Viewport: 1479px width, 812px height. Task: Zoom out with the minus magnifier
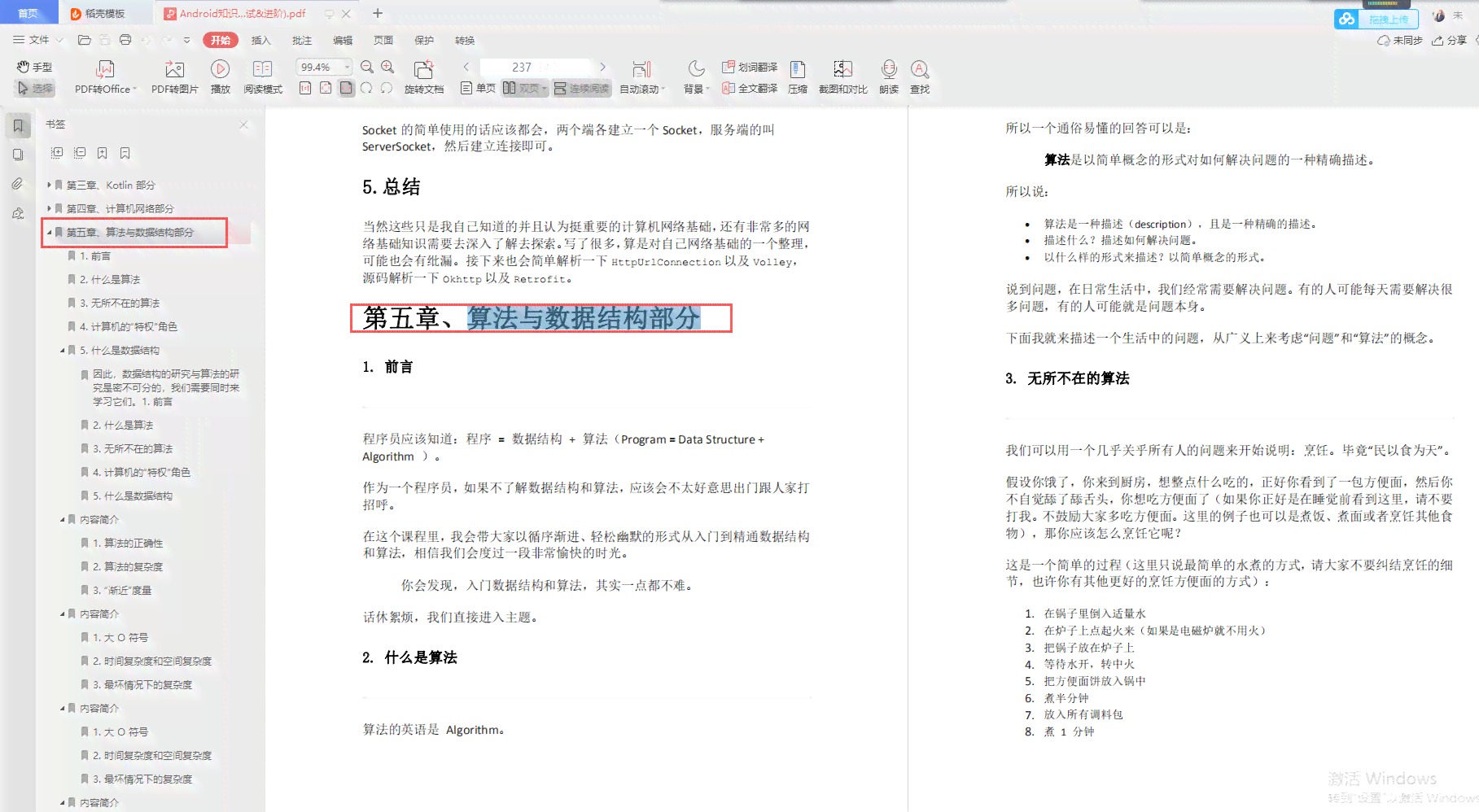coord(367,68)
